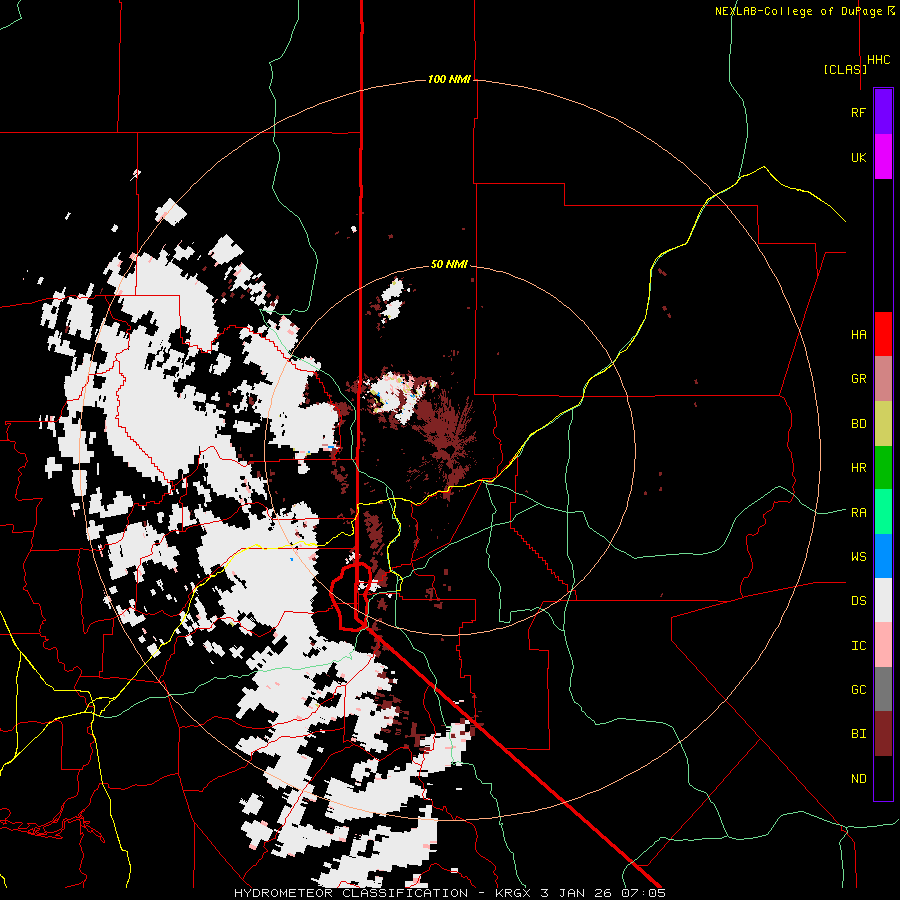Click the UK magenta legend swatch

(x=883, y=157)
